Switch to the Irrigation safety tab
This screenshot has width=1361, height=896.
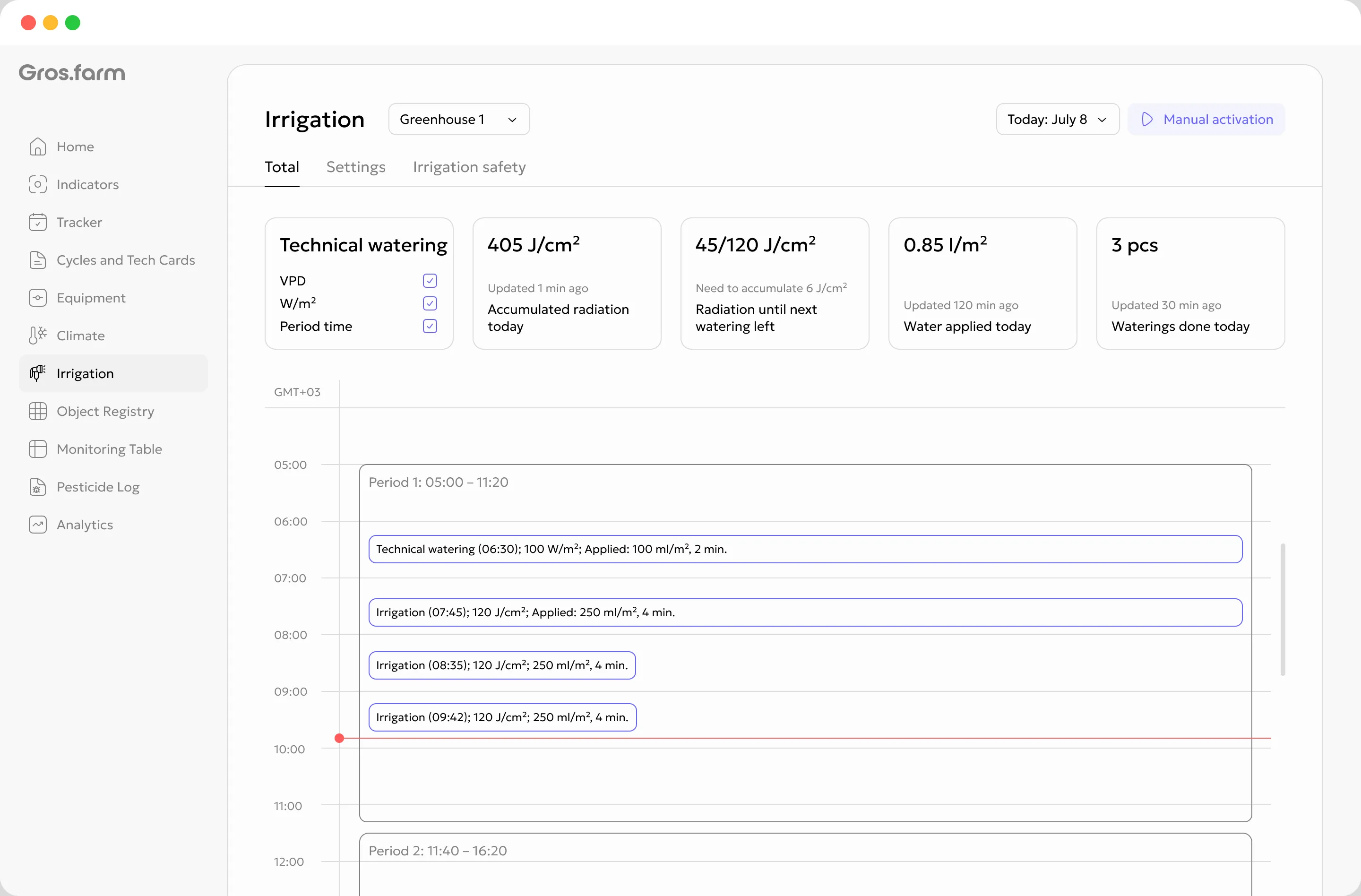coord(469,167)
